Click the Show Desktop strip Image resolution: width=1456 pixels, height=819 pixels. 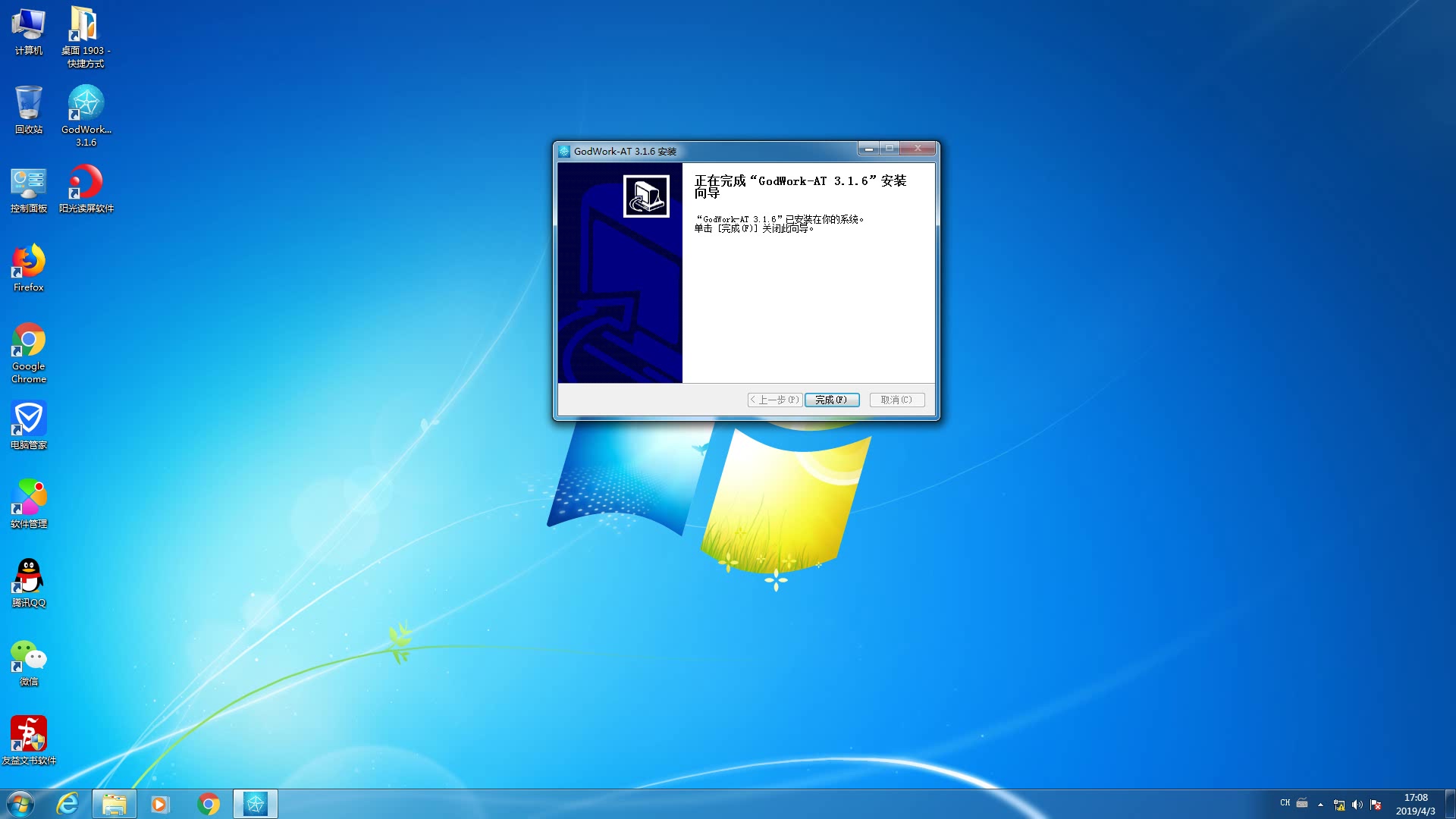(x=1450, y=804)
